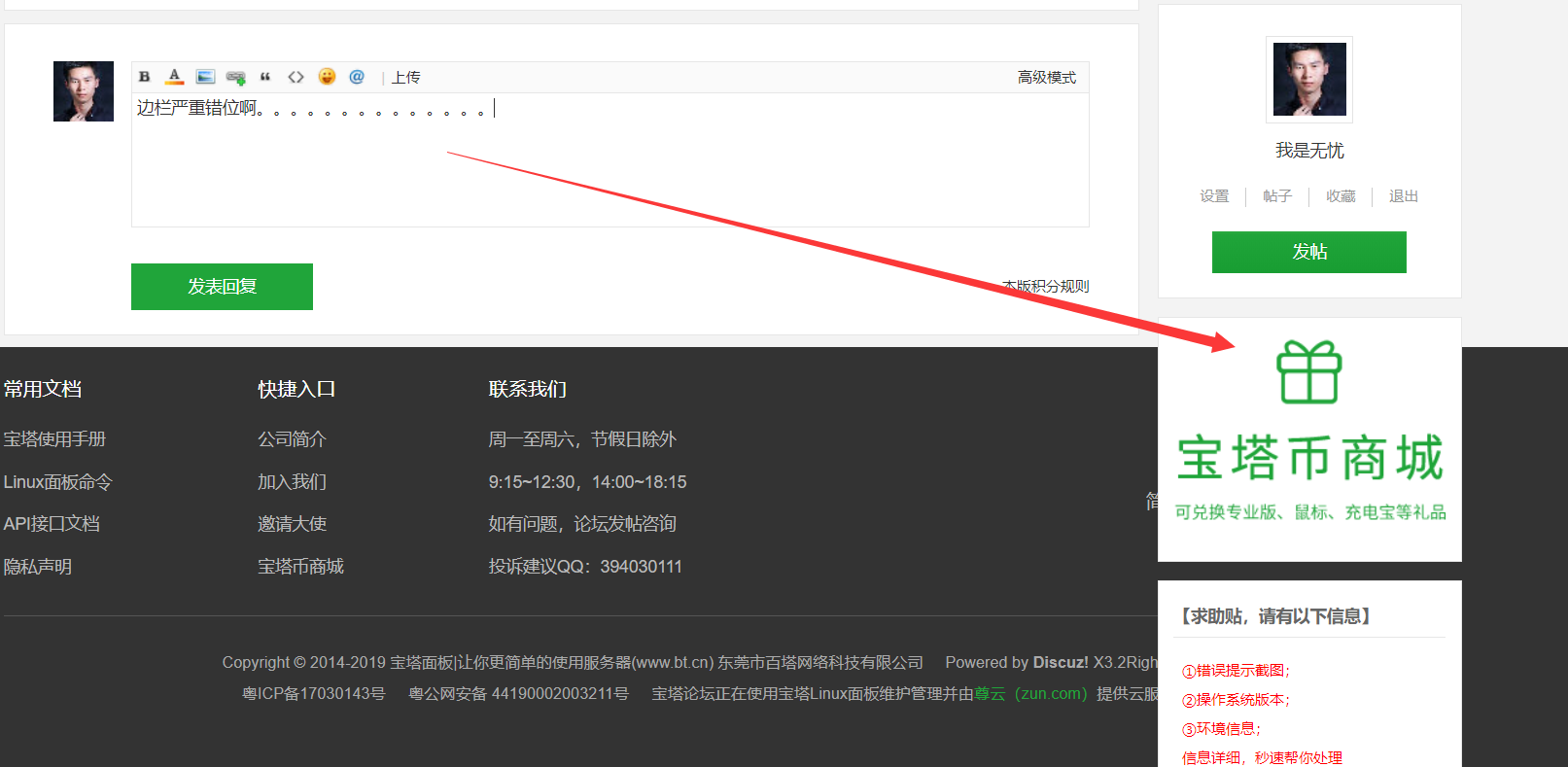
Task: Select 信息详细，秒速帮你处理 text
Action: click(x=1262, y=758)
